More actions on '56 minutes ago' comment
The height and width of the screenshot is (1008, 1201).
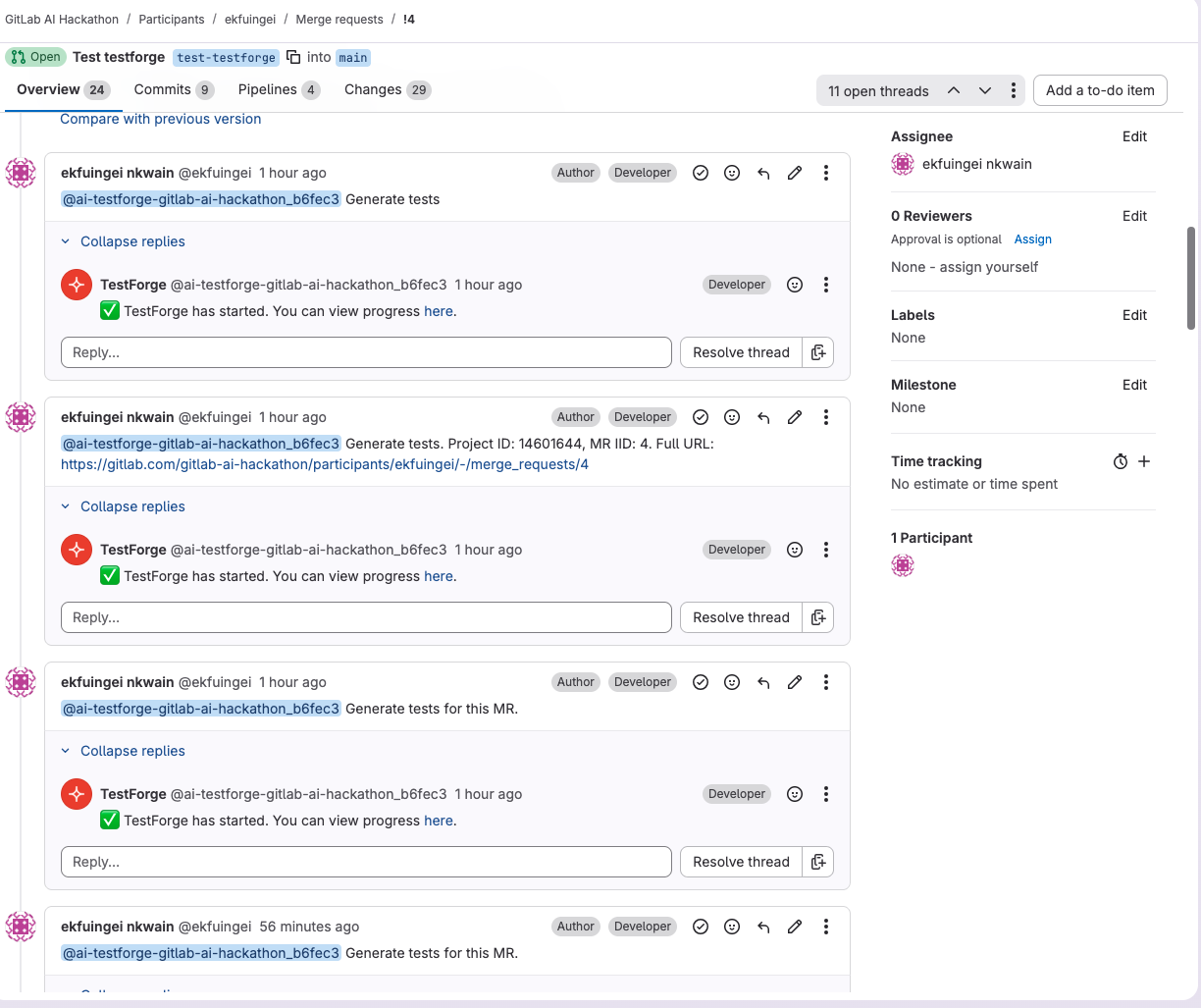[826, 927]
